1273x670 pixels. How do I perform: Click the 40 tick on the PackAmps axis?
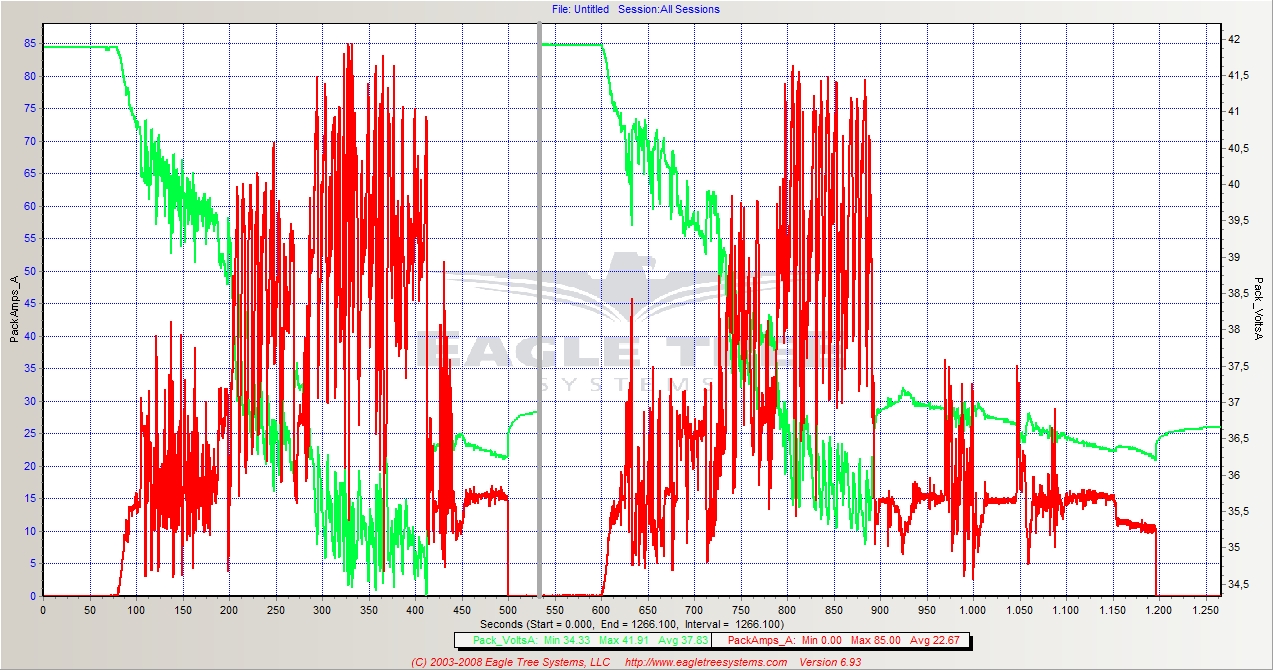tap(32, 336)
